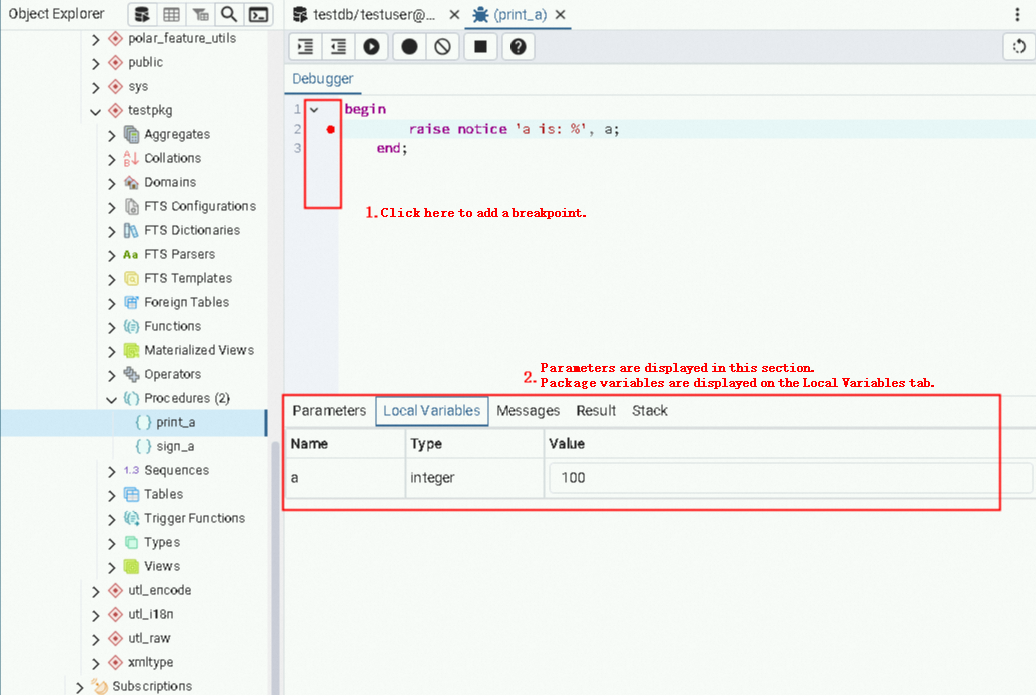Select Foreign Tables tree item
Screen dimensions: 1036x696
pyautogui.click(x=186, y=302)
